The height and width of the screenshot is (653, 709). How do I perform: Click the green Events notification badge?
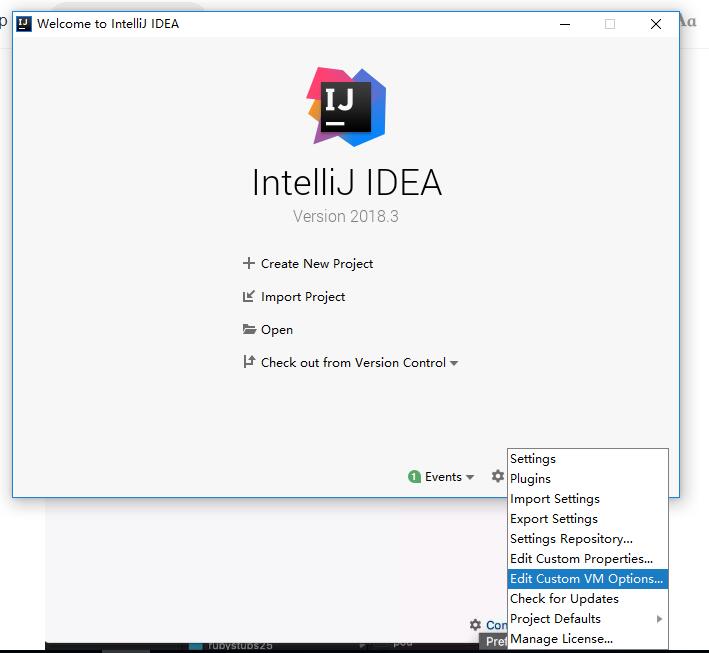click(x=414, y=477)
